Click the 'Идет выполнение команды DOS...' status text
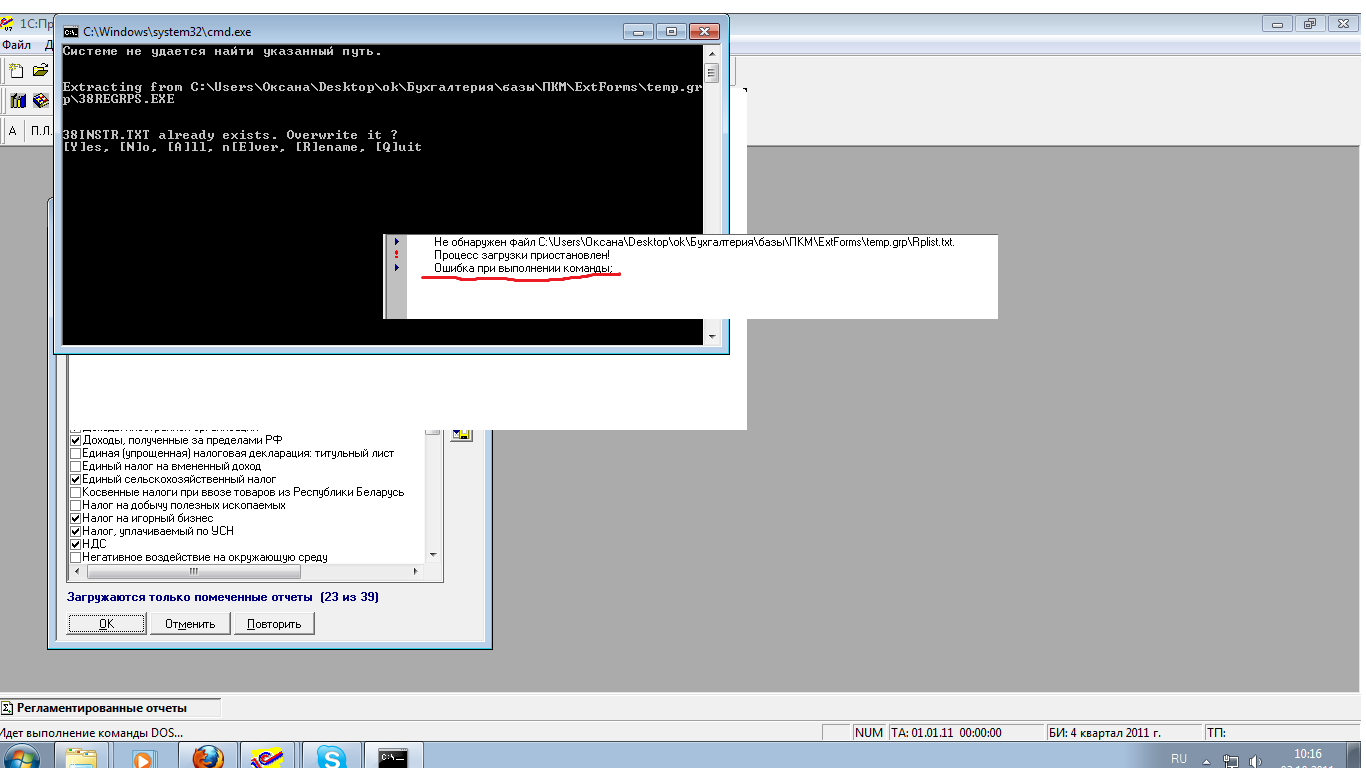1366x768 pixels. click(92, 734)
